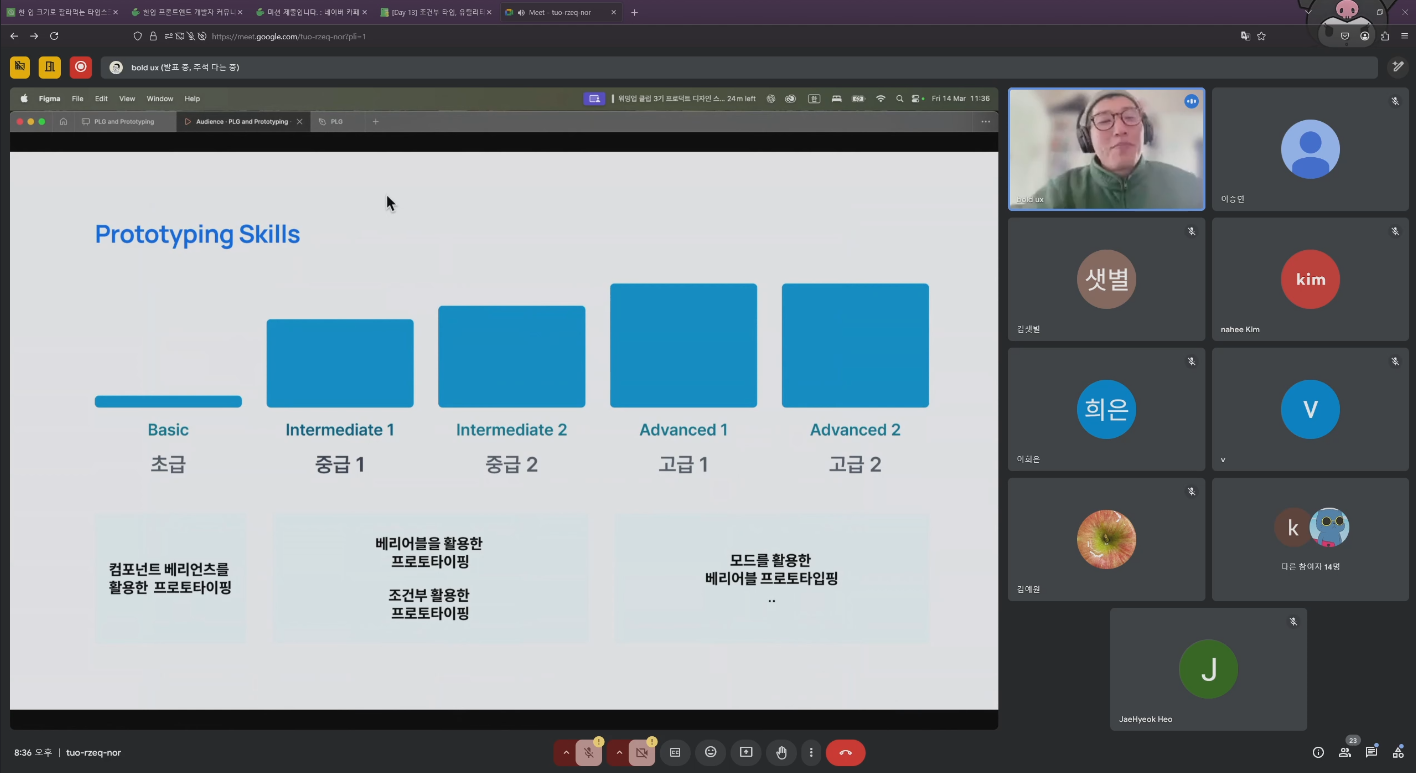The width and height of the screenshot is (1416, 773).
Task: Expand video settings arrow beside camera
Action: [619, 752]
